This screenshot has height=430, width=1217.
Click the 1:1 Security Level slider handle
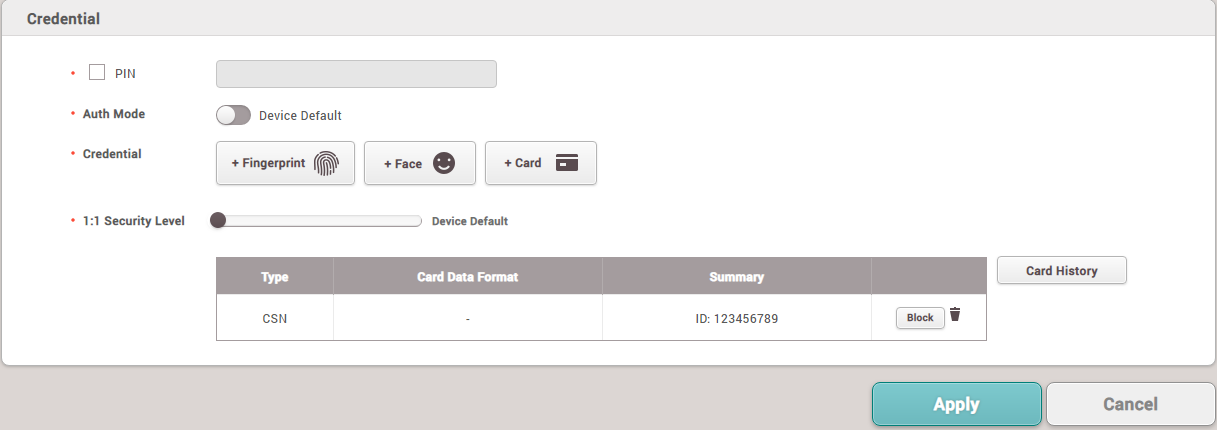218,221
